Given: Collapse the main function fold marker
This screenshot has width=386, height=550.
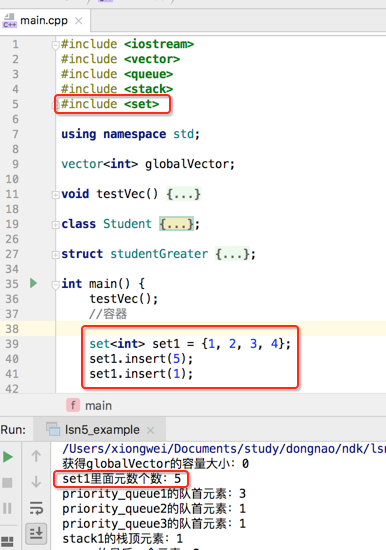Looking at the screenshot, I should [55, 285].
